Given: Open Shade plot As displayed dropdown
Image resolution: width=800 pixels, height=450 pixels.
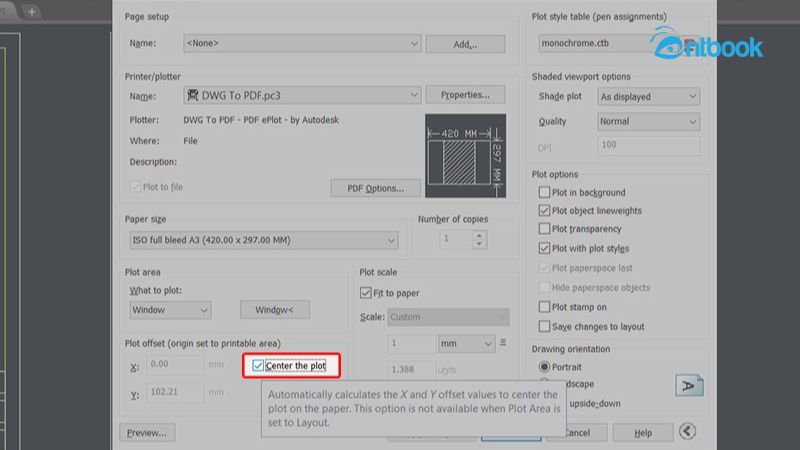Looking at the screenshot, I should point(648,96).
